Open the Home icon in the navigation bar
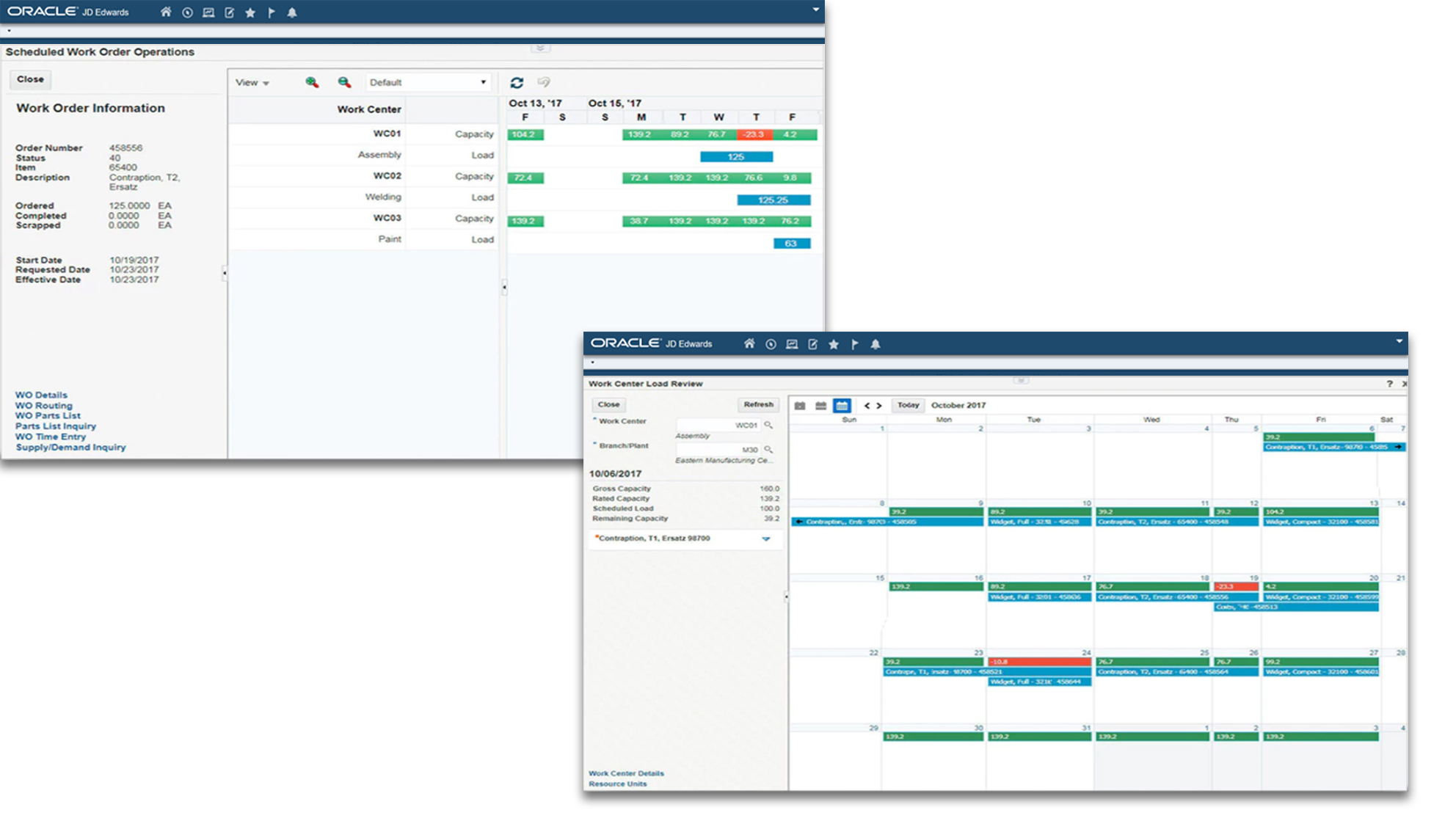This screenshot has height=832, width=1456. [166, 12]
